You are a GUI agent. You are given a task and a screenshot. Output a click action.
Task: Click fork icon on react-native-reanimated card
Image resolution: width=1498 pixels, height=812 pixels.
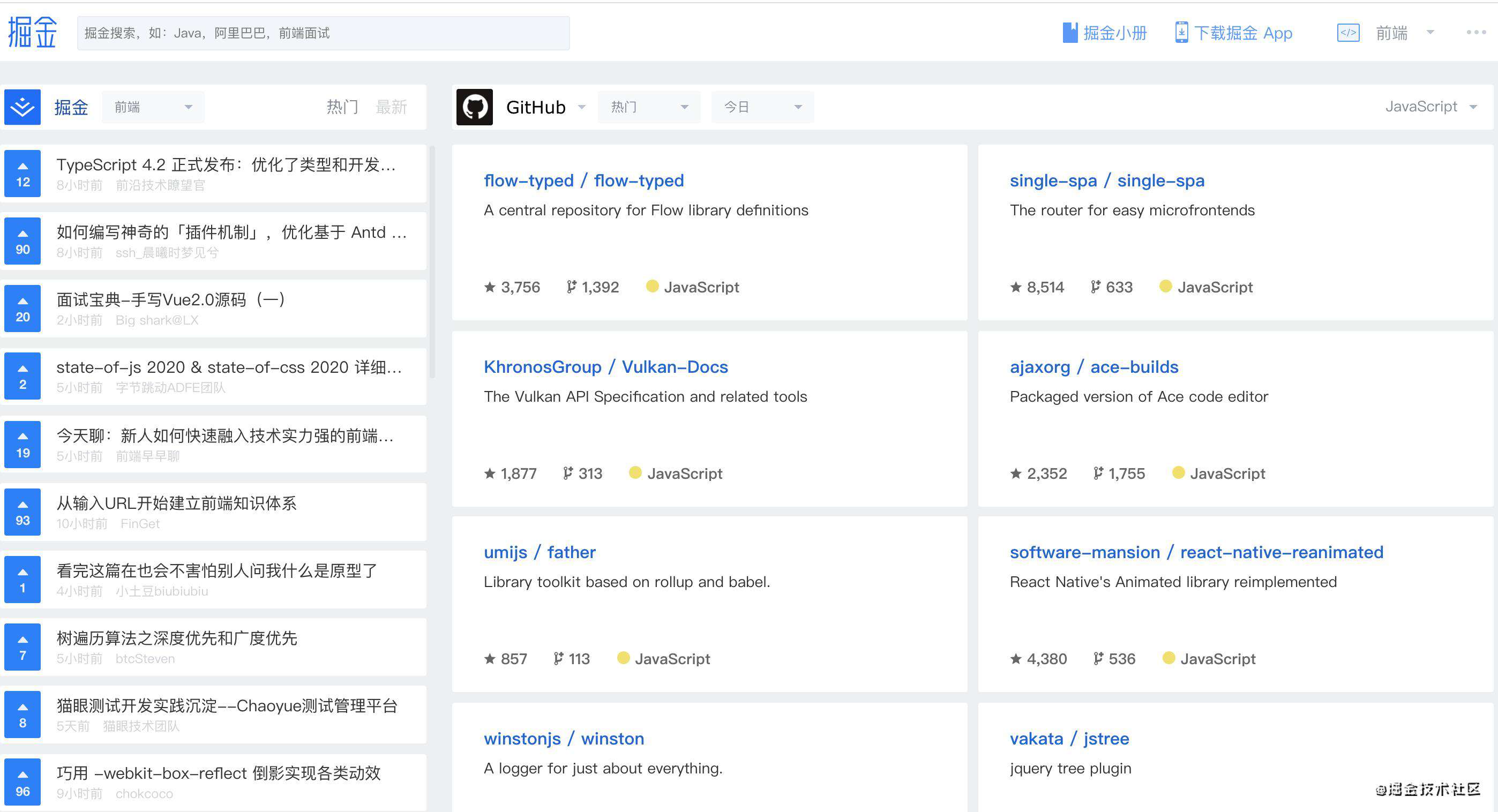tap(1098, 659)
